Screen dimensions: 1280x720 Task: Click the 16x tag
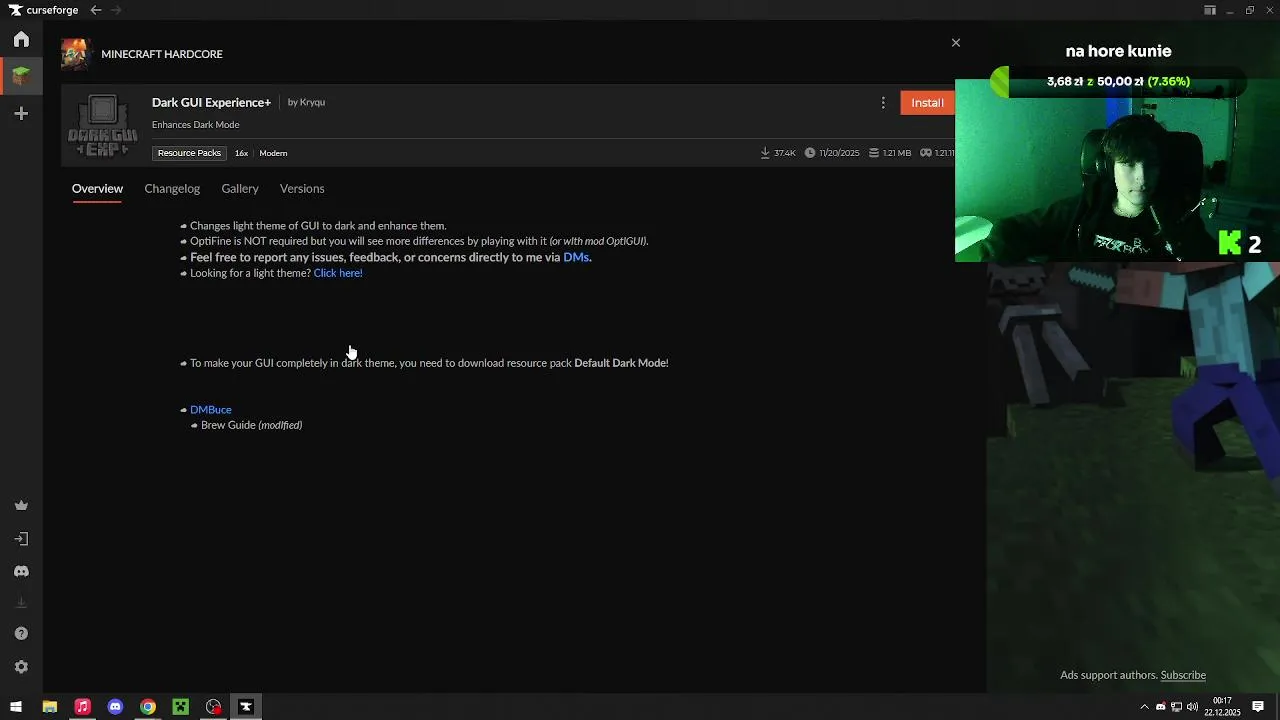coord(241,153)
